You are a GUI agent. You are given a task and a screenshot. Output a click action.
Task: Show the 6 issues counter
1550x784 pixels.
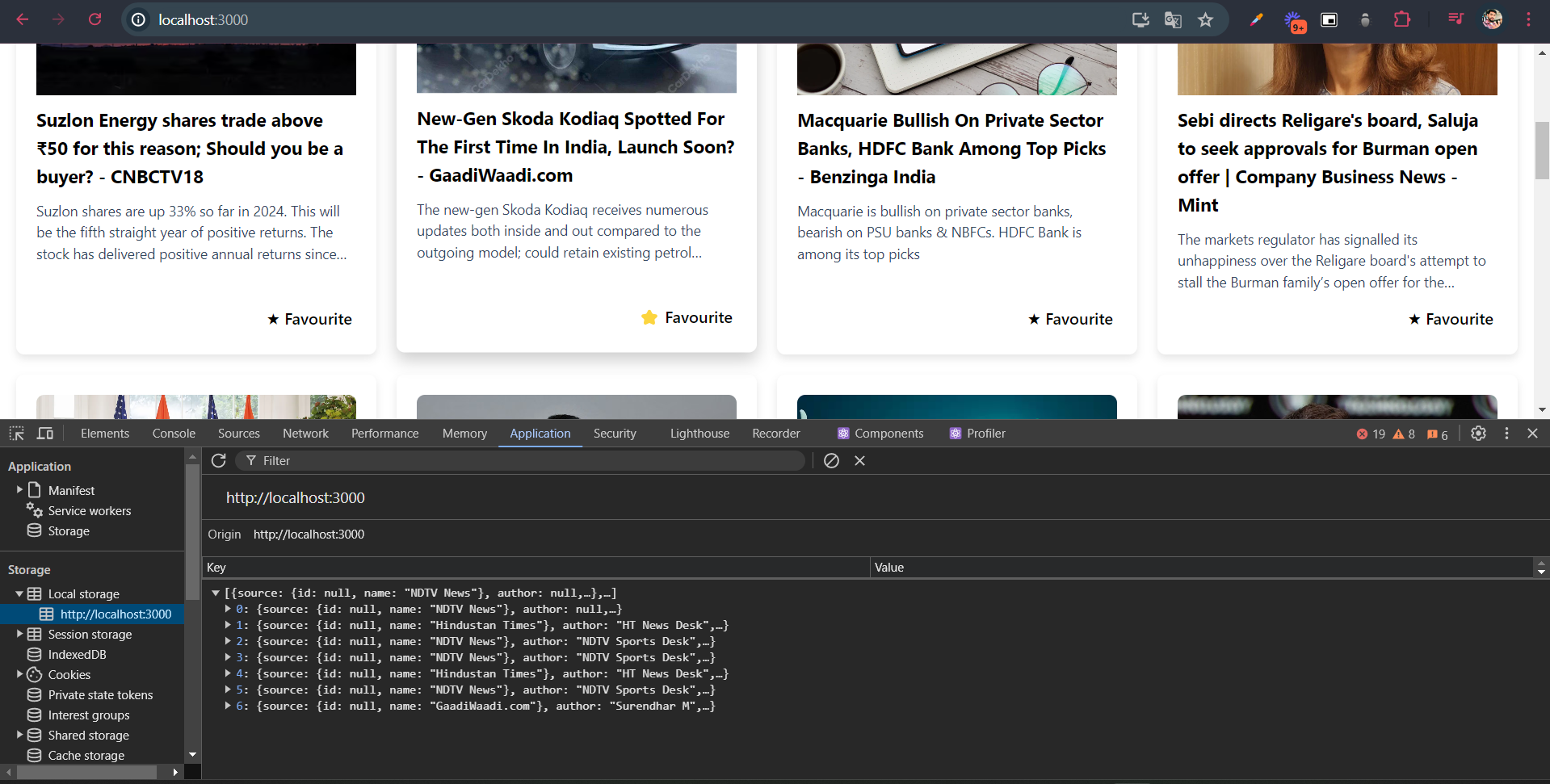[1438, 434]
